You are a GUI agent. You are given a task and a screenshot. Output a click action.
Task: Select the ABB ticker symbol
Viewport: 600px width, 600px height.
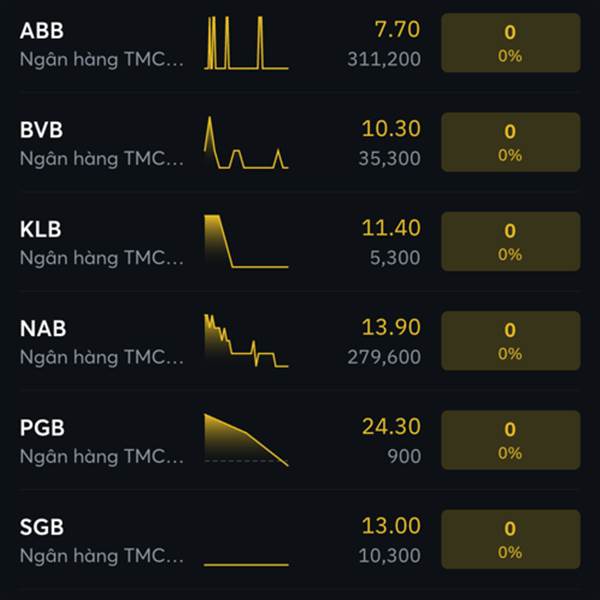pyautogui.click(x=42, y=31)
